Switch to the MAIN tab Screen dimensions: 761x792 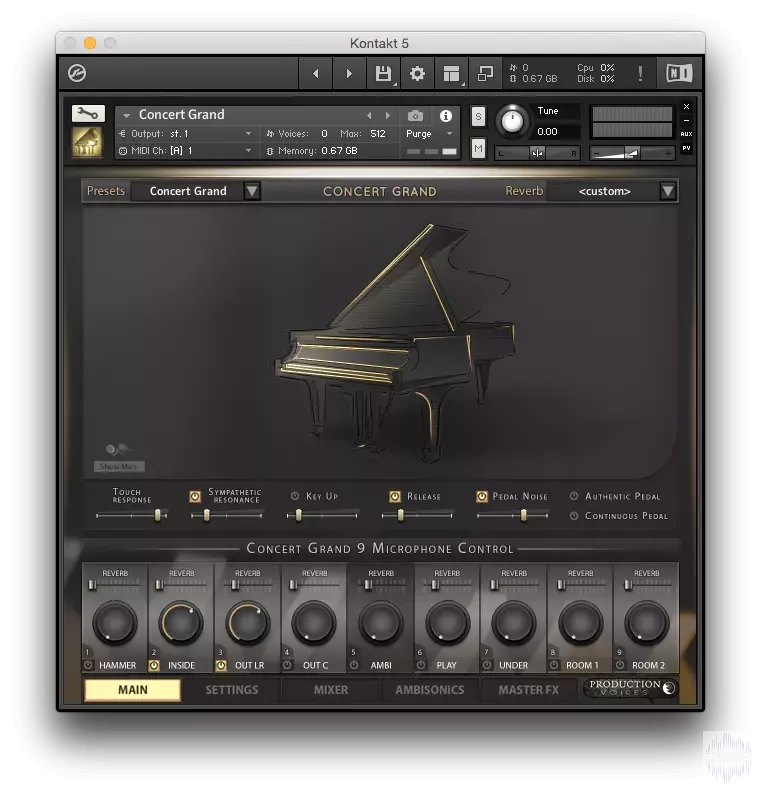133,690
